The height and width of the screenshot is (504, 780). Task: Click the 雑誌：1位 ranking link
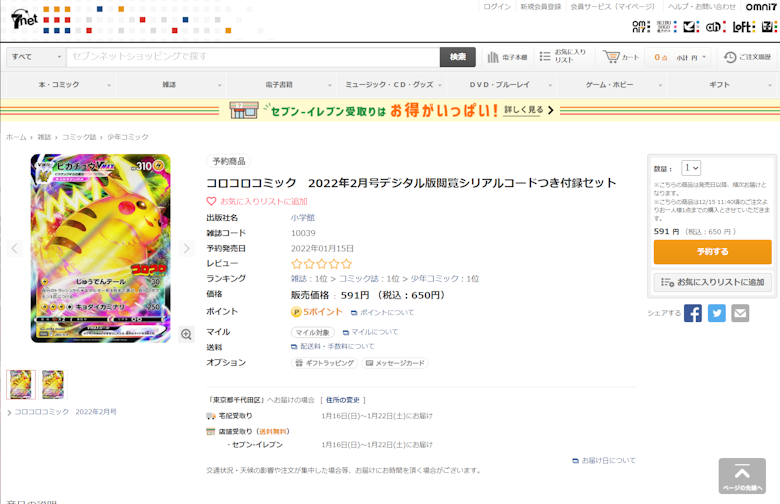tap(309, 279)
